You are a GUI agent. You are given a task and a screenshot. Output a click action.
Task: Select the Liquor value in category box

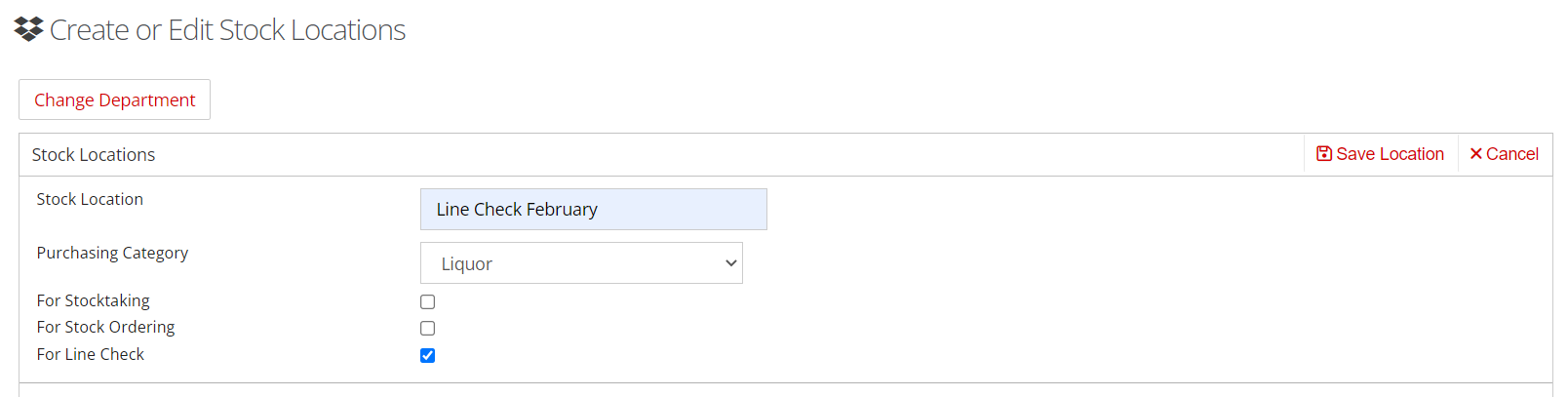click(466, 263)
